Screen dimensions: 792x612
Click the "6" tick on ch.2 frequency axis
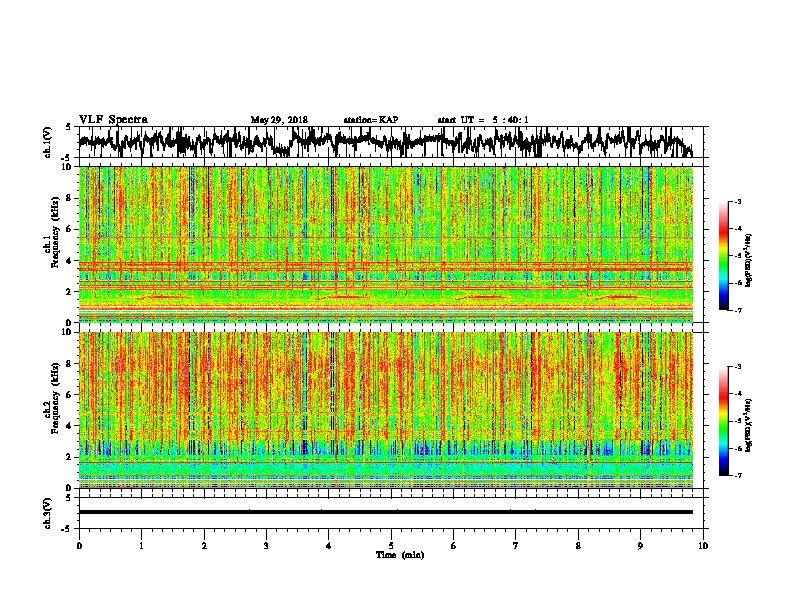click(x=69, y=394)
